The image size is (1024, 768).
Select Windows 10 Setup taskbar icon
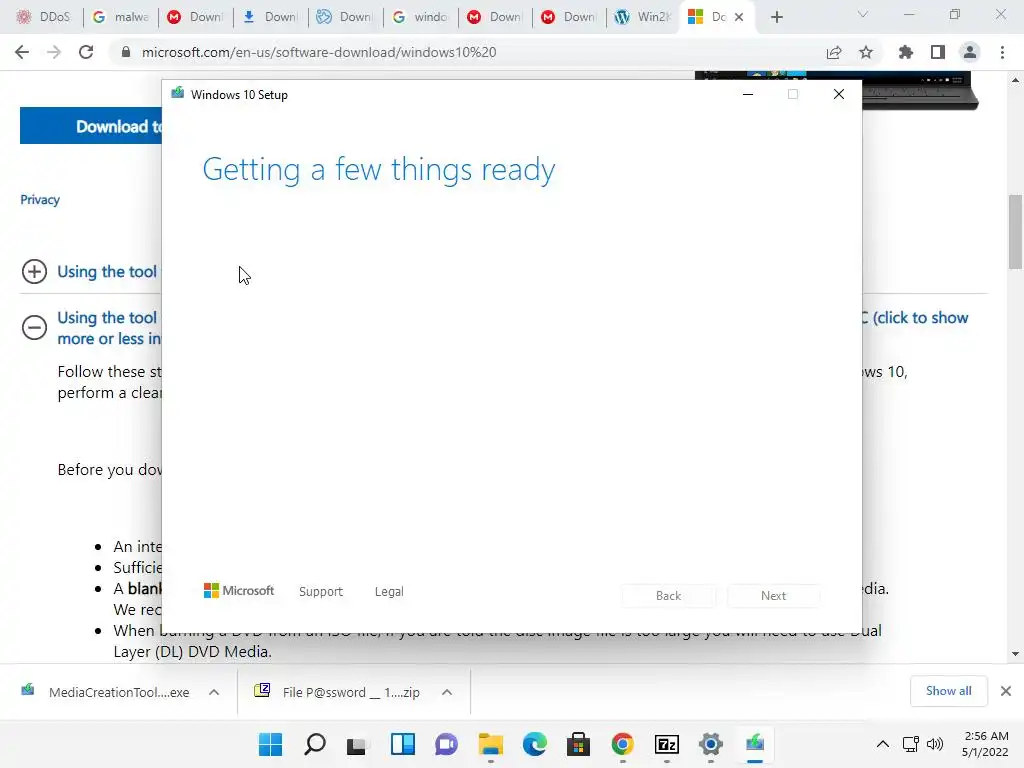pyautogui.click(x=755, y=744)
